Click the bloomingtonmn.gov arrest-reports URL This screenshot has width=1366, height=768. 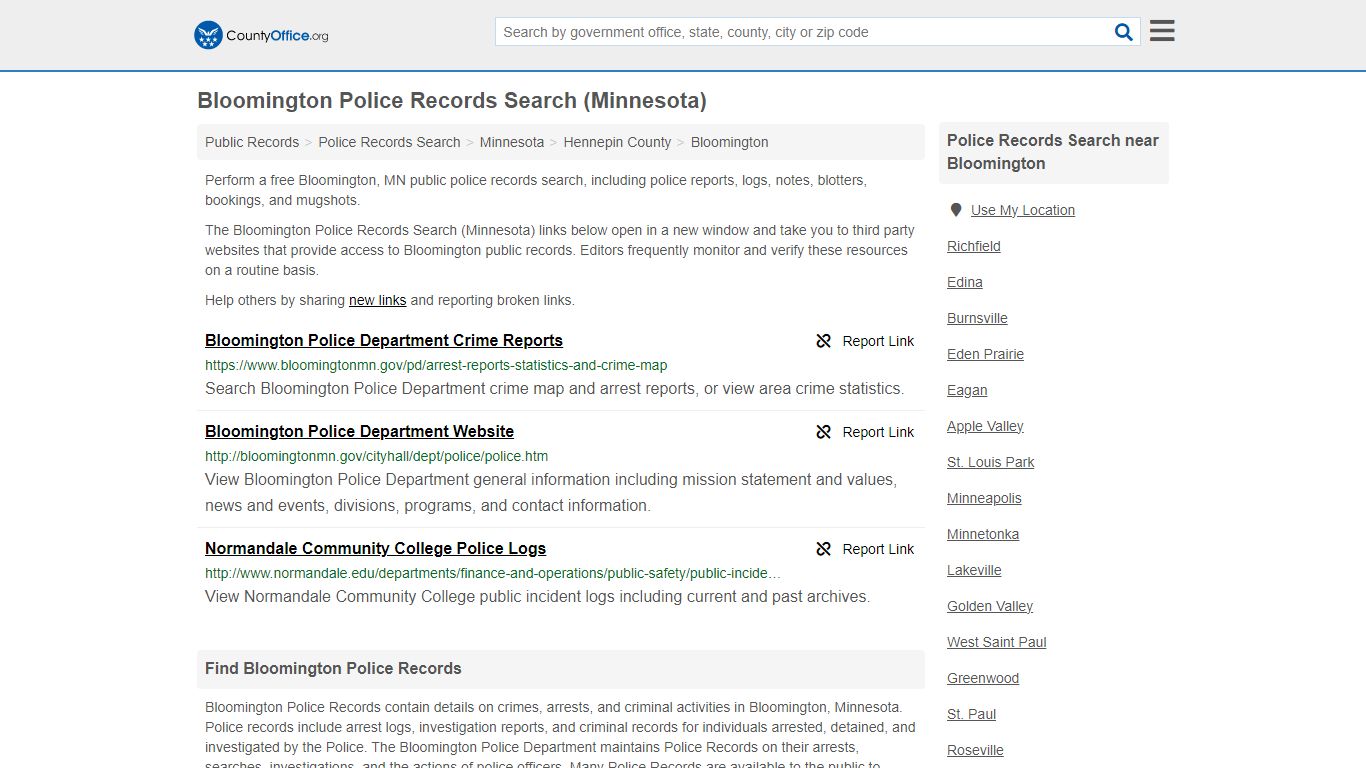(436, 365)
